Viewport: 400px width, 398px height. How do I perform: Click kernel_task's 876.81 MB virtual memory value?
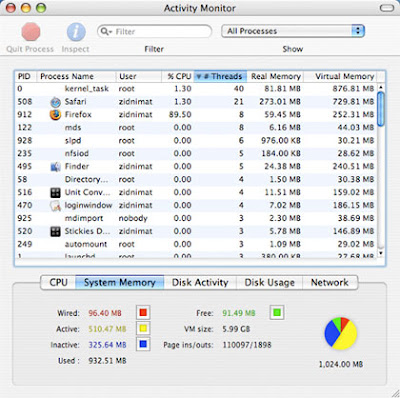click(353, 89)
